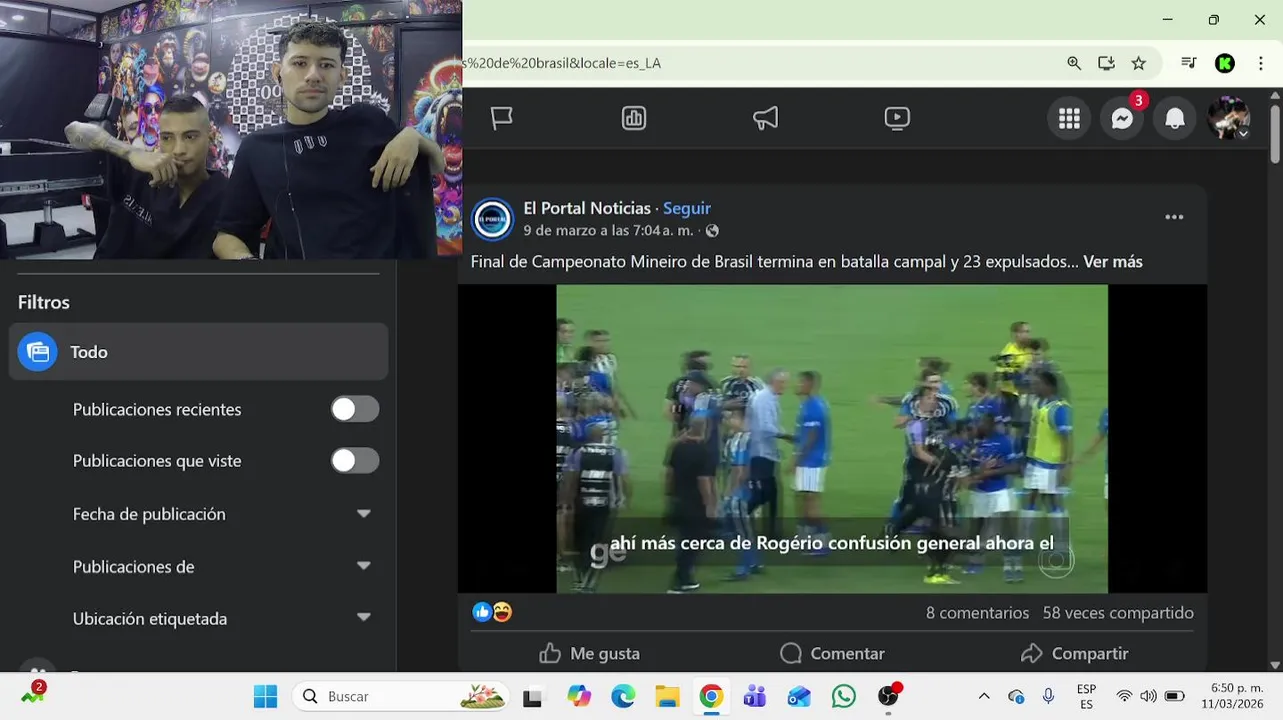Open Chrome media controls icon
The width and height of the screenshot is (1283, 720).
[1188, 63]
